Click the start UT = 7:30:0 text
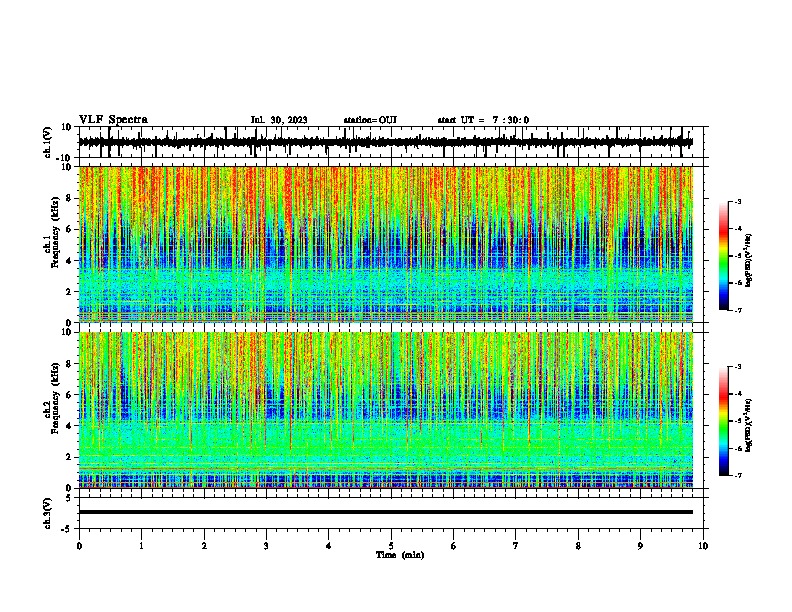This screenshot has height=612, width=792. pos(483,120)
